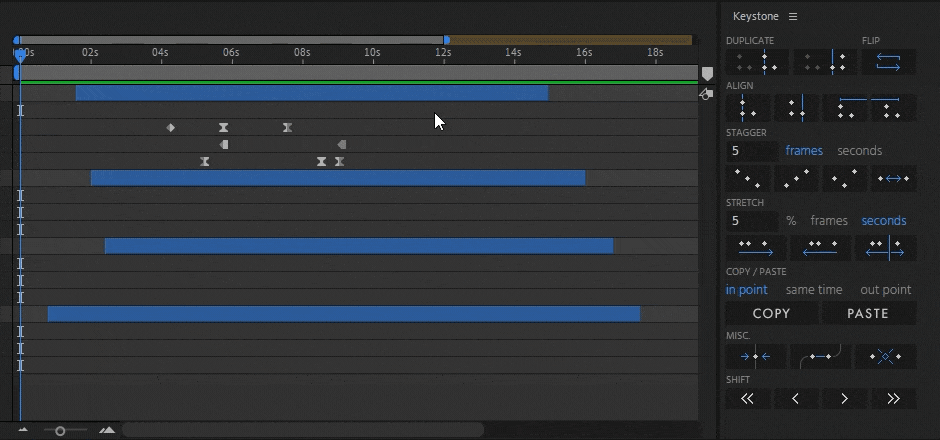Click the Stagger value input field
This screenshot has width=940, height=440.
point(752,151)
